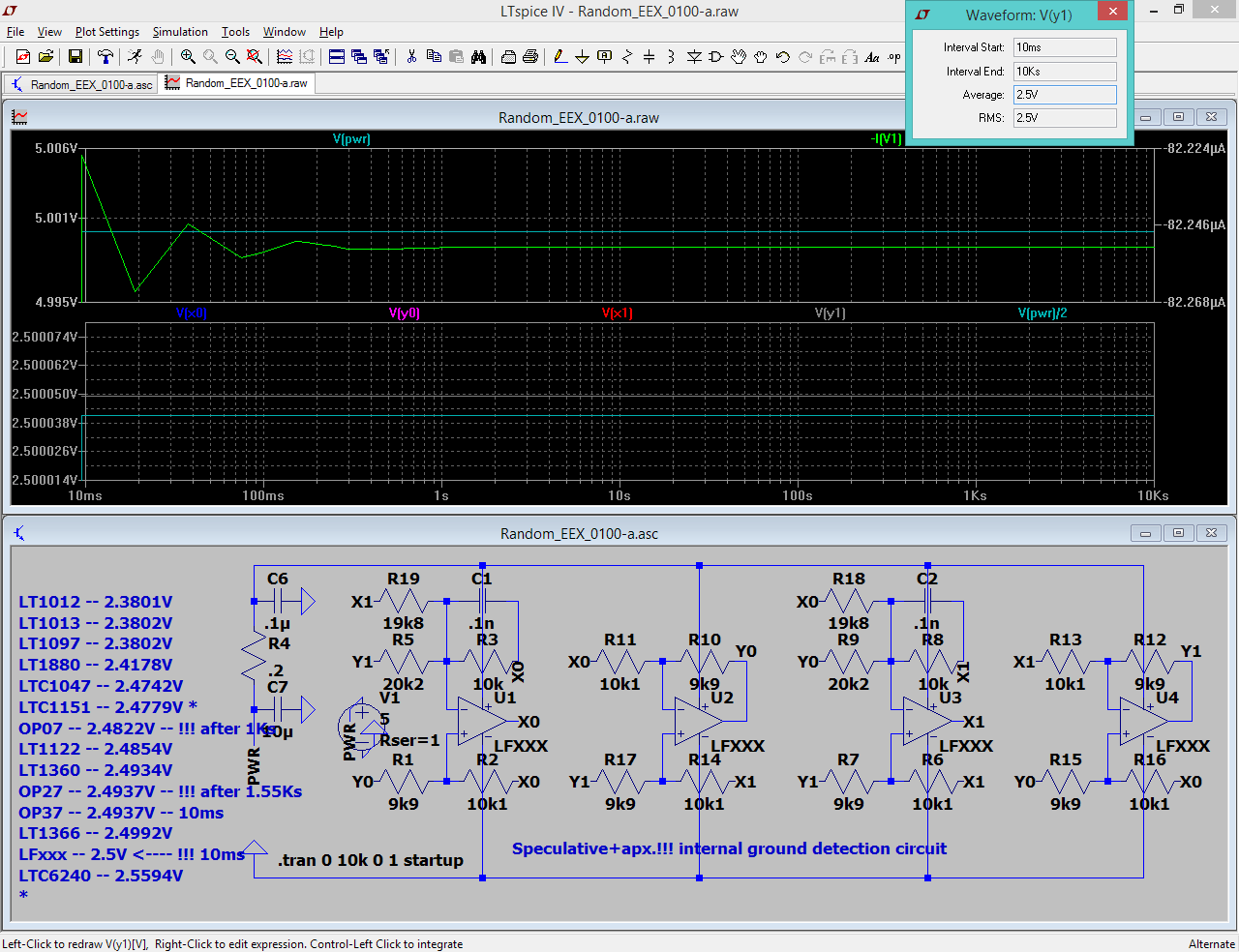This screenshot has height=952, width=1239.
Task: Click the Autorange plot icon
Action: [285, 57]
